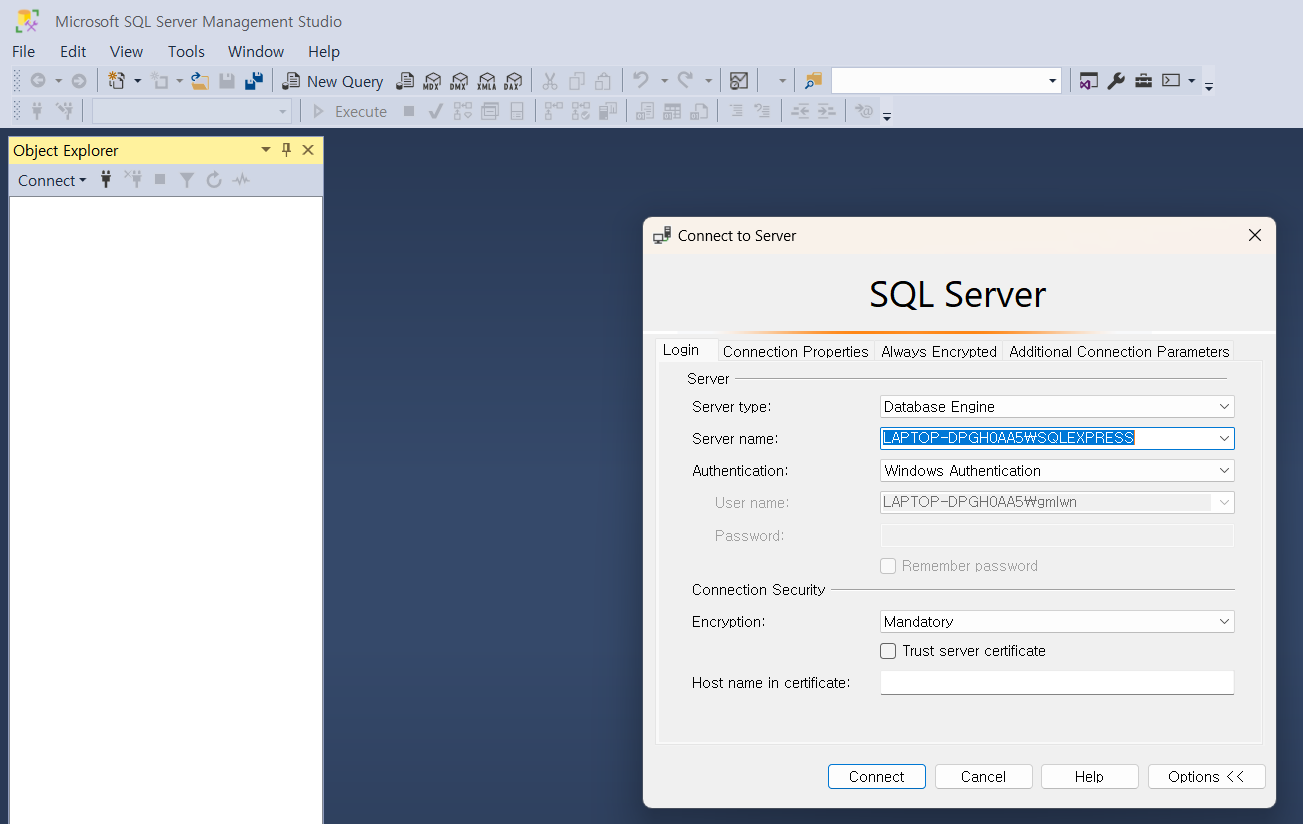Click Connect Object Explorer plug icon
Image resolution: width=1303 pixels, height=824 pixels.
pos(106,180)
